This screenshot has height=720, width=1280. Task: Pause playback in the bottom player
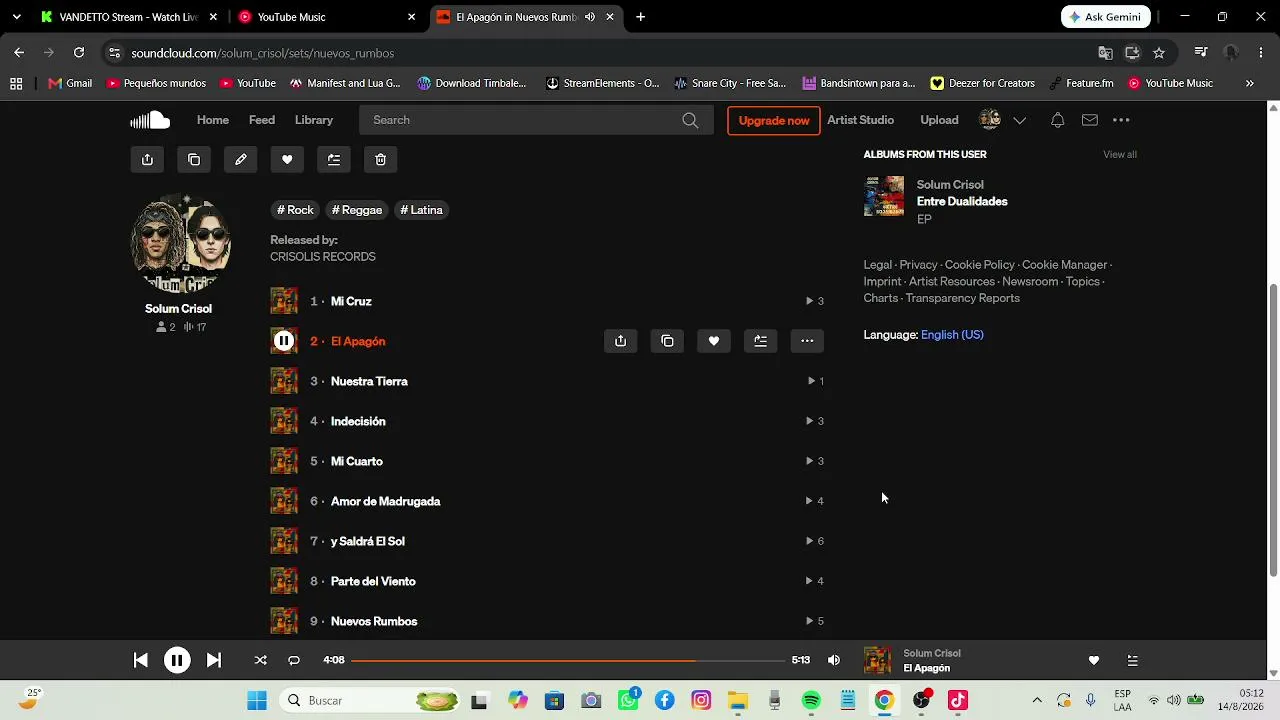[x=177, y=660]
